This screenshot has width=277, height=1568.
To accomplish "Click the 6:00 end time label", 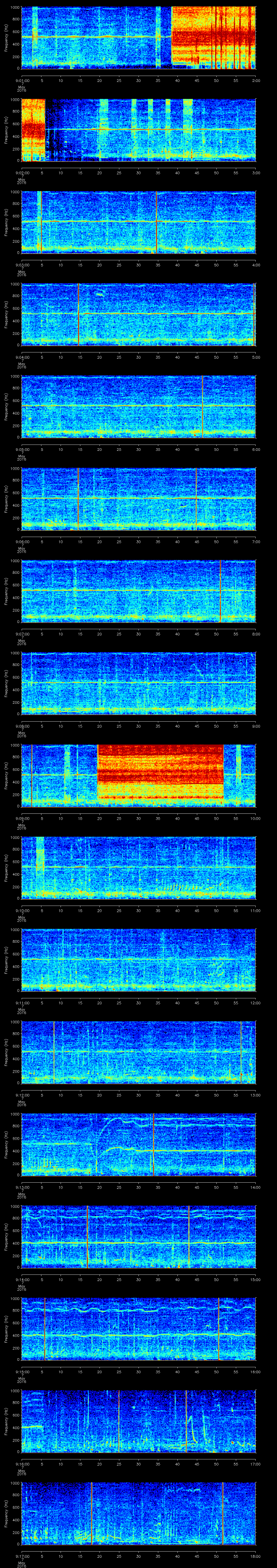I will (x=256, y=449).
